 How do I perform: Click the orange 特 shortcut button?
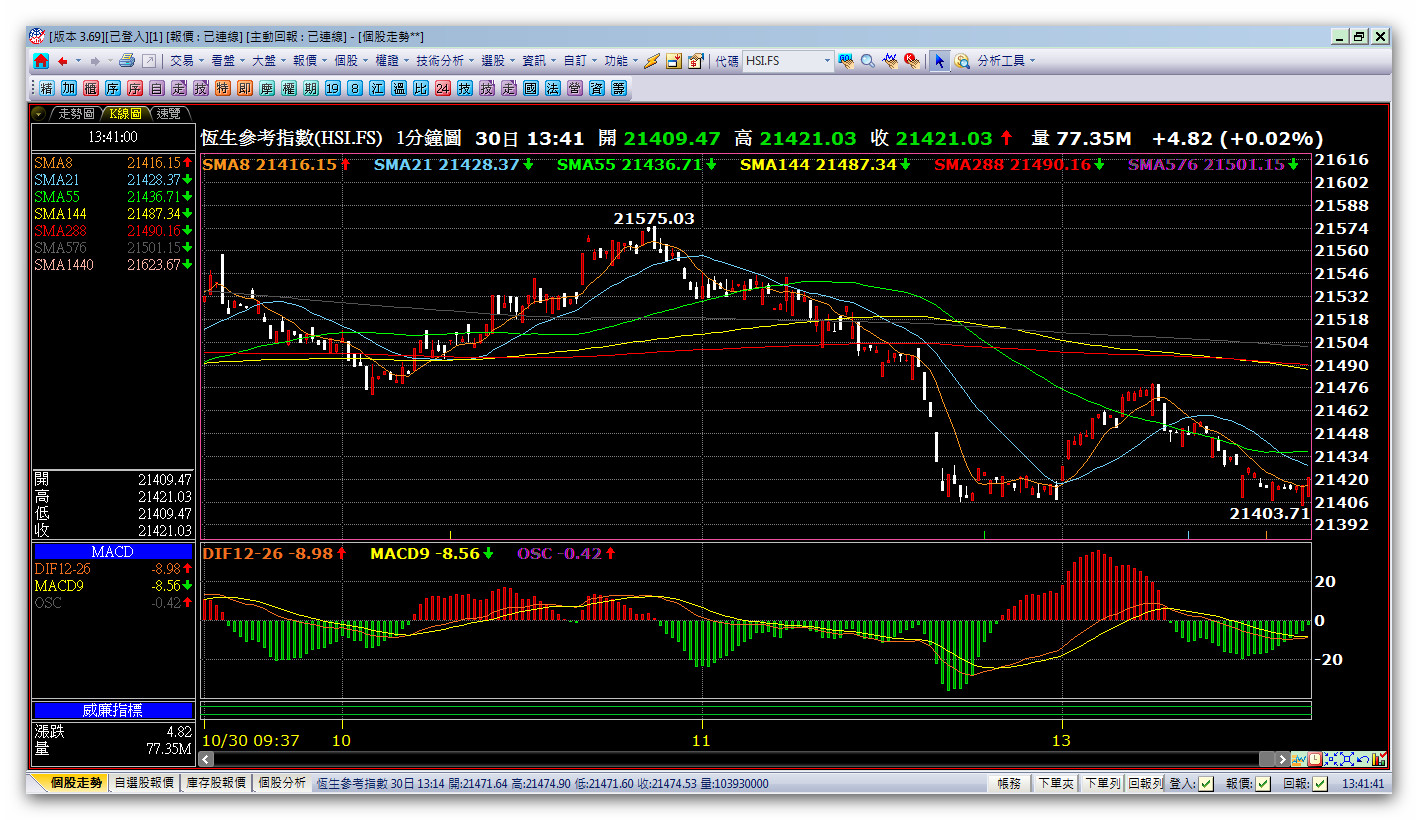(x=222, y=88)
